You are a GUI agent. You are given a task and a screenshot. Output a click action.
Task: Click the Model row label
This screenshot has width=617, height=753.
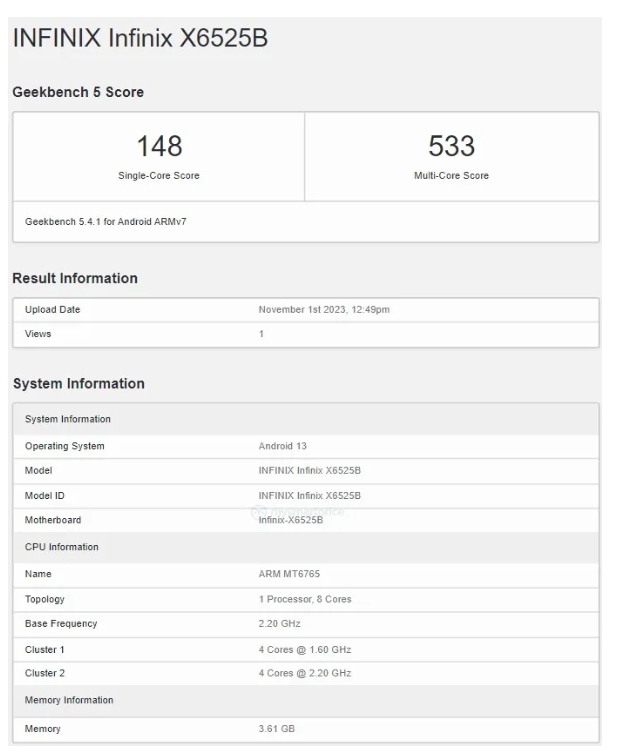38,471
